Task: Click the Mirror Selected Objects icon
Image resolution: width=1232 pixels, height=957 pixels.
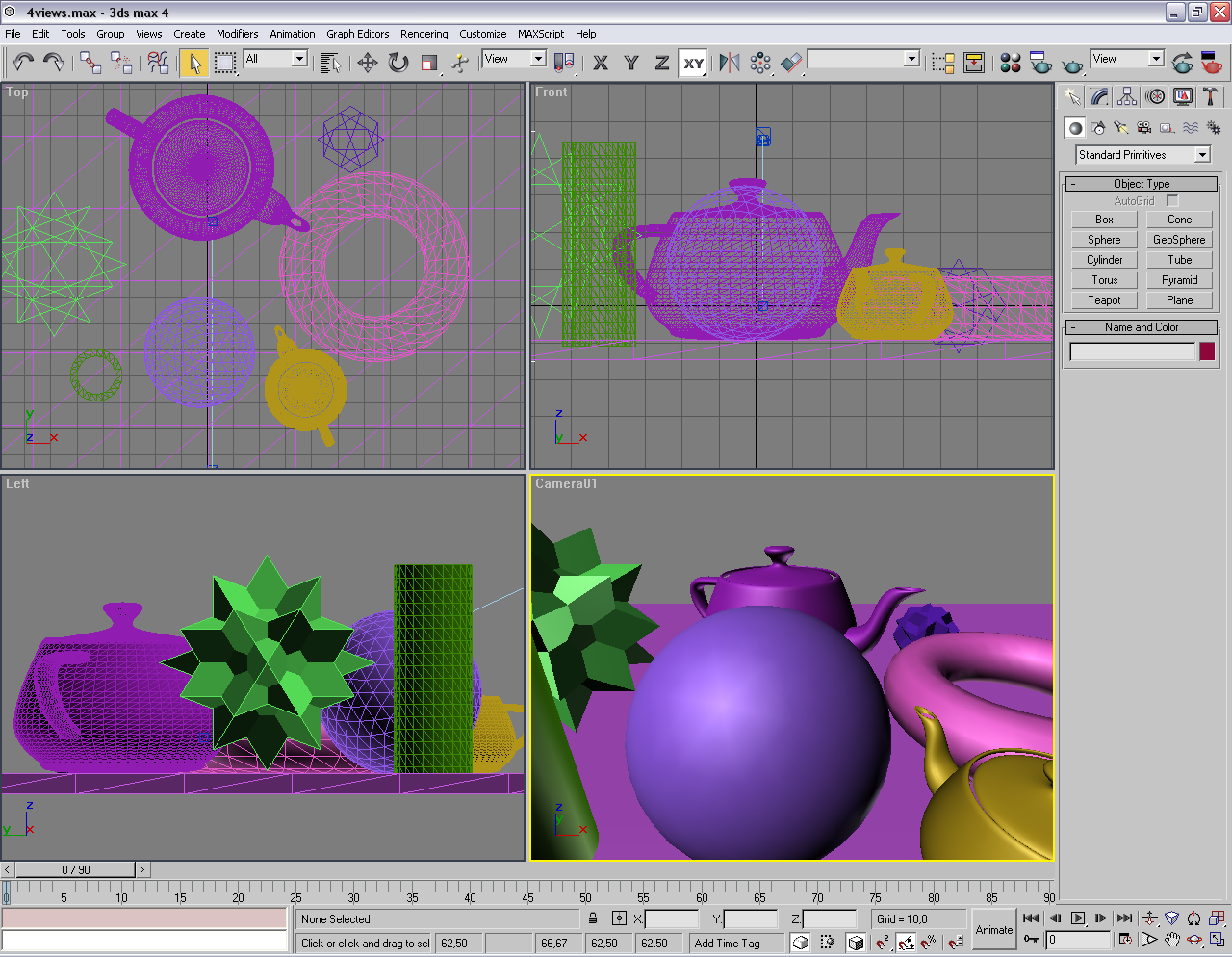Action: point(730,64)
